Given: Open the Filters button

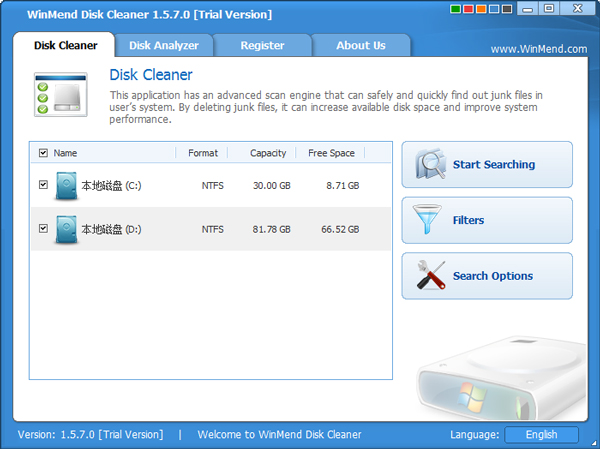Looking at the screenshot, I should (487, 220).
